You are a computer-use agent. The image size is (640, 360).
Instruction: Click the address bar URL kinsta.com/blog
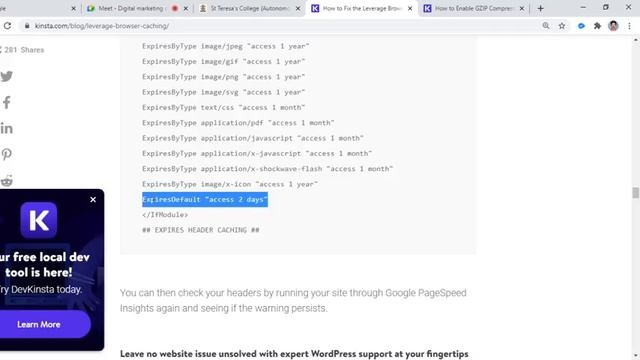pyautogui.click(x=102, y=26)
